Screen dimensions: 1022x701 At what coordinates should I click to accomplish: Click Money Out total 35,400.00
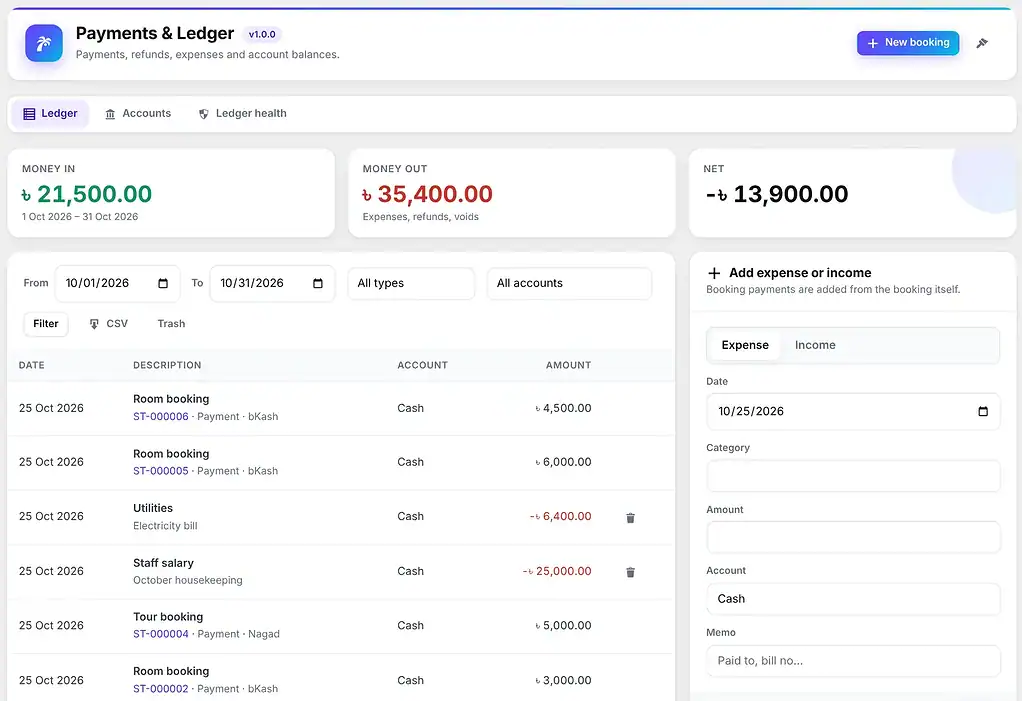pos(428,193)
